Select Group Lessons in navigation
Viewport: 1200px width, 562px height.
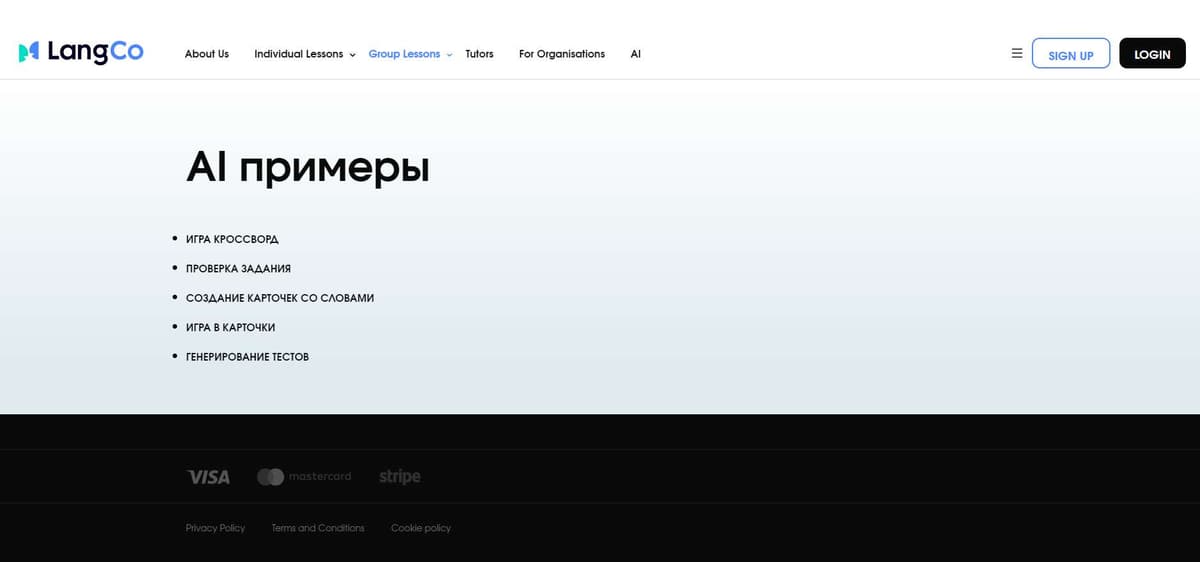coord(404,54)
